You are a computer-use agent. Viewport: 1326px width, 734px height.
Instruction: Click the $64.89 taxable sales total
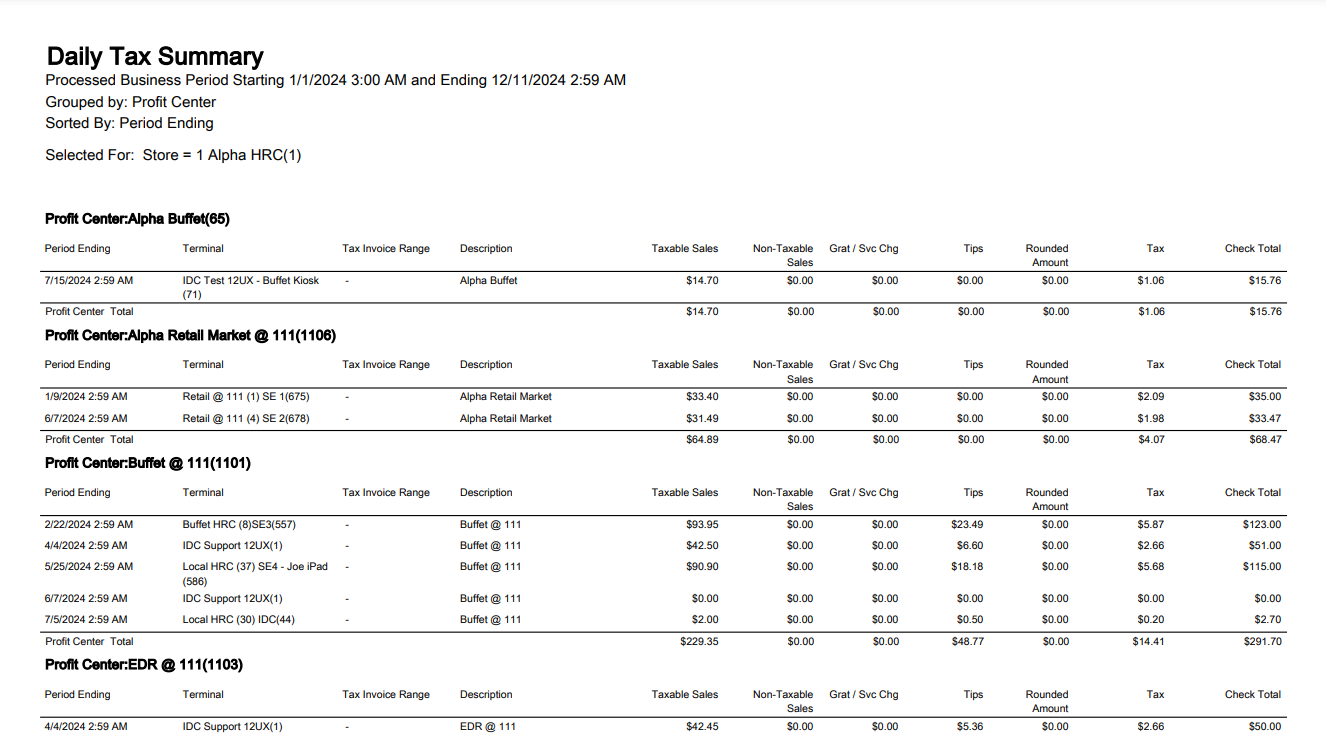(702, 440)
